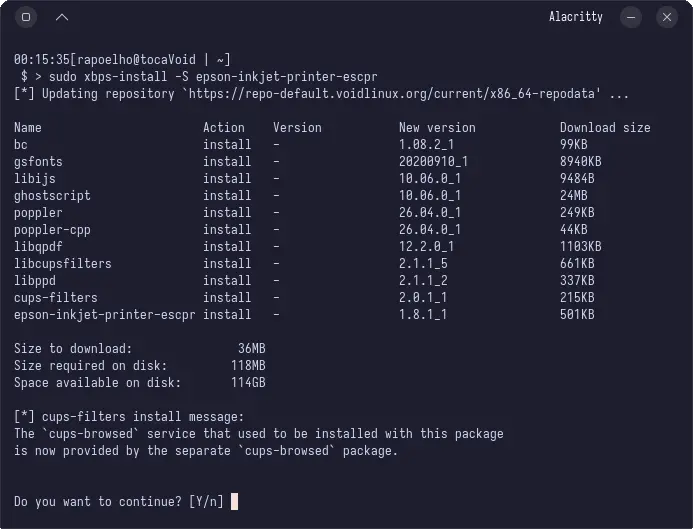
Task: Click the Alacritty title text
Action: [x=575, y=17]
